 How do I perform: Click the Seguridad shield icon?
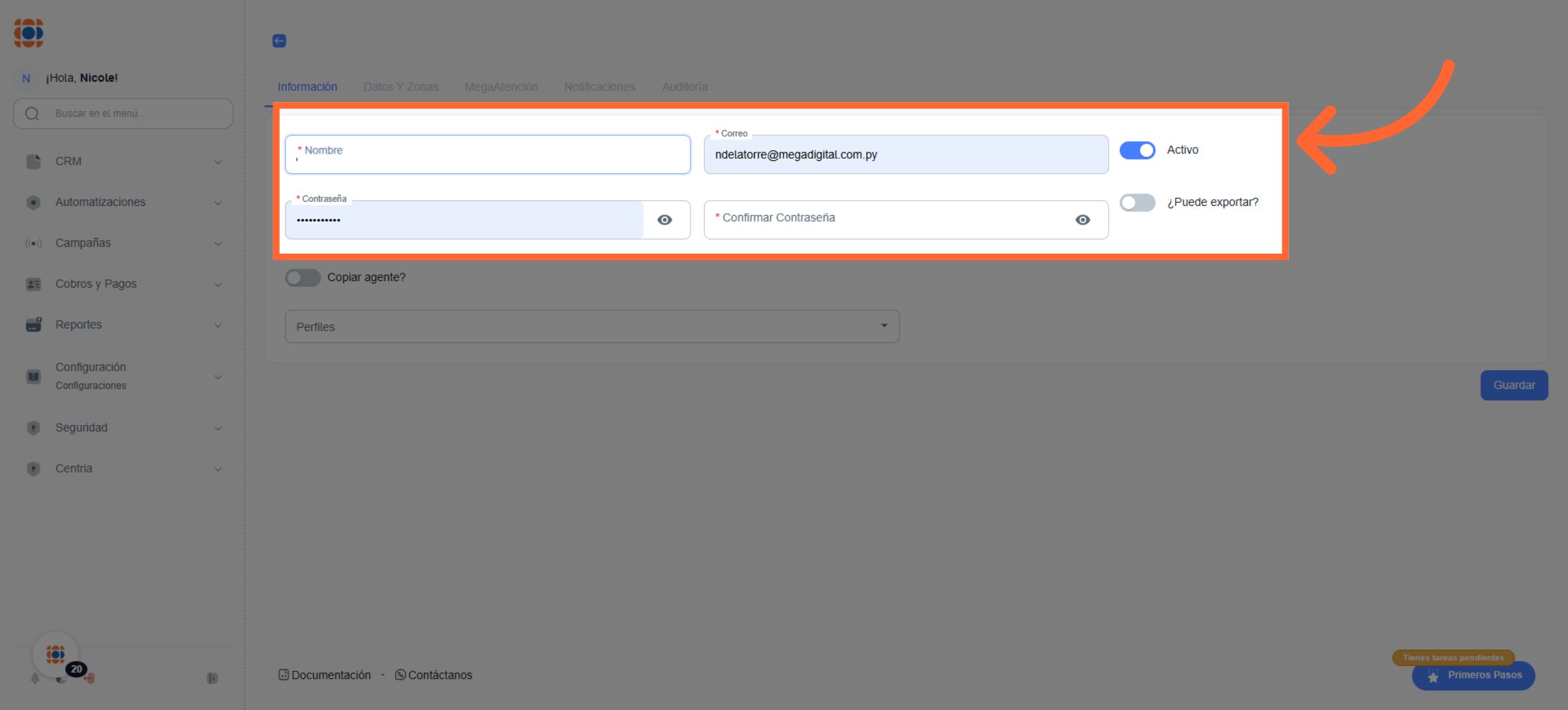point(33,428)
